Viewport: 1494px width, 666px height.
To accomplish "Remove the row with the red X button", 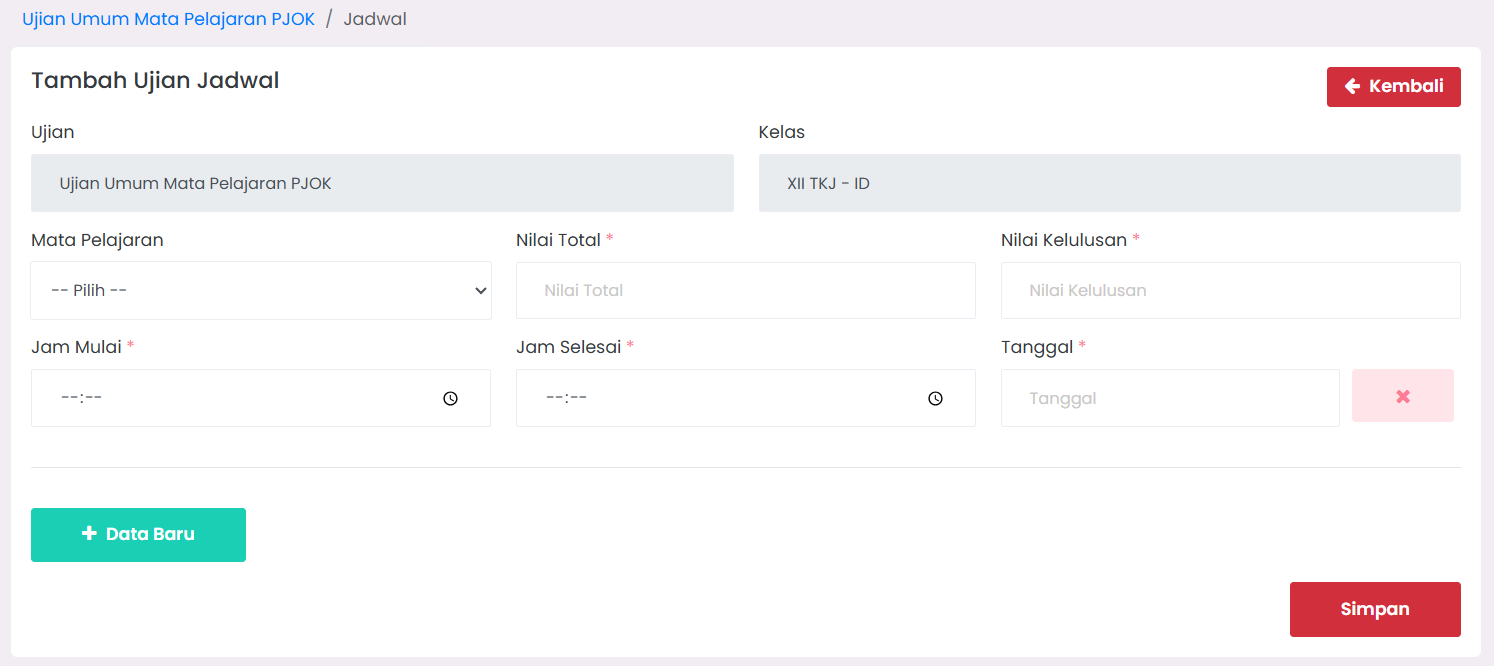I will coord(1402,396).
